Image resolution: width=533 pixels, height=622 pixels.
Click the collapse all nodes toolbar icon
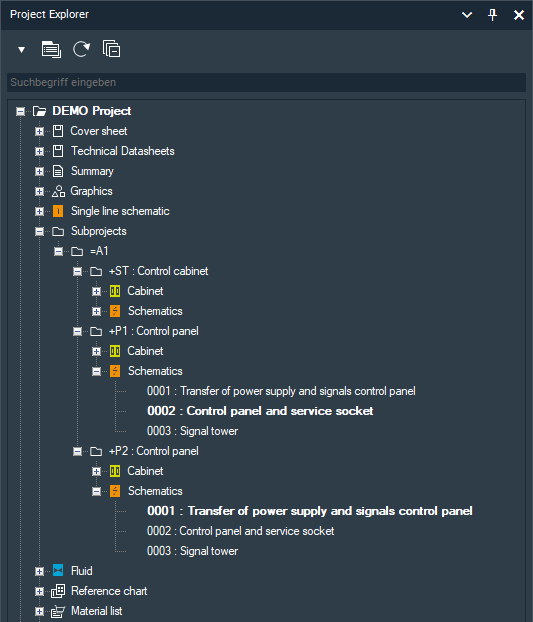[111, 49]
